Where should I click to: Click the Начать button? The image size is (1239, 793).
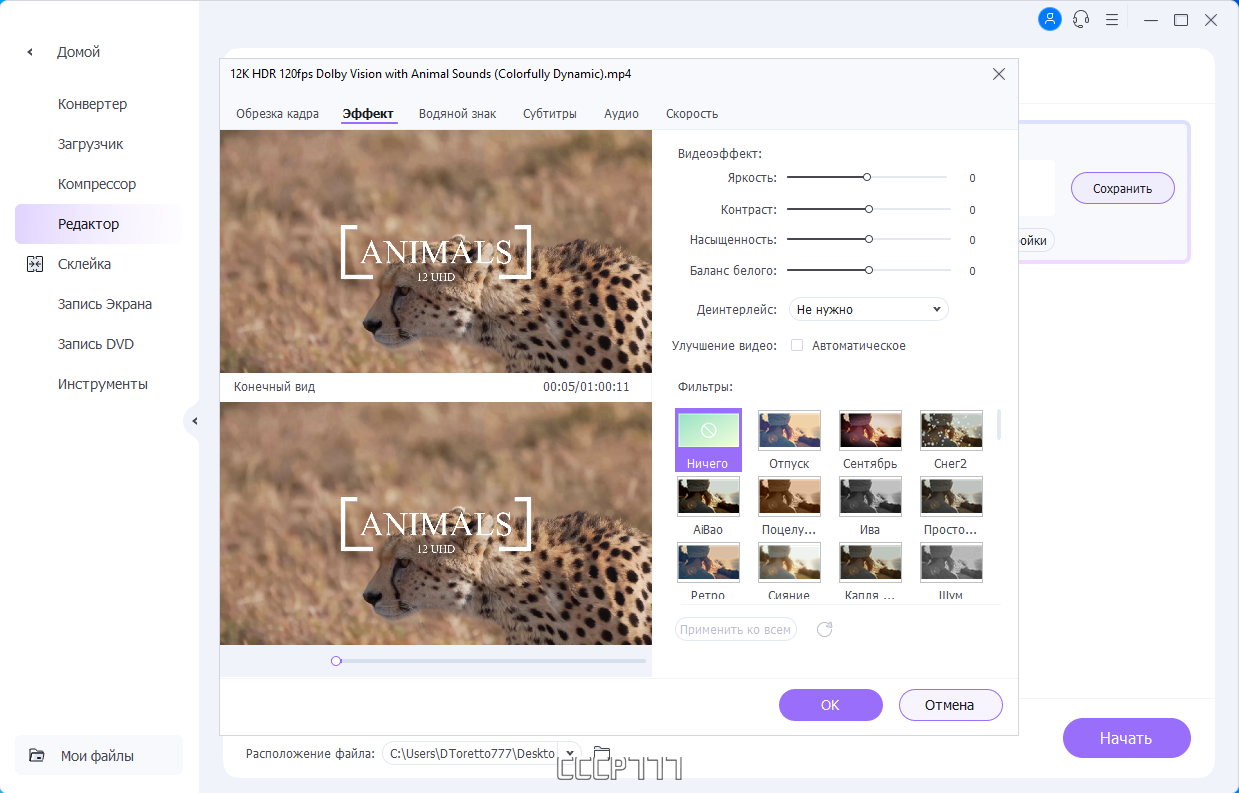(x=1126, y=738)
